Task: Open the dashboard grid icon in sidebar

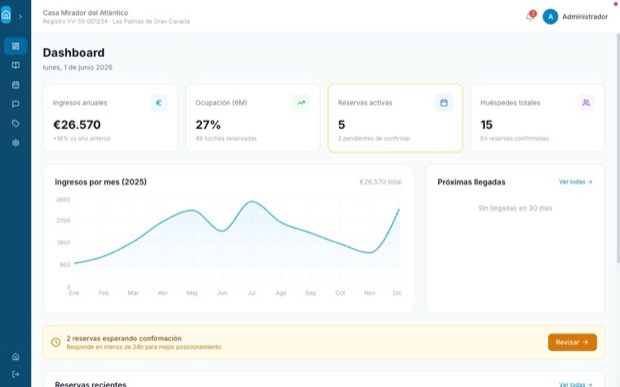Action: [15, 46]
